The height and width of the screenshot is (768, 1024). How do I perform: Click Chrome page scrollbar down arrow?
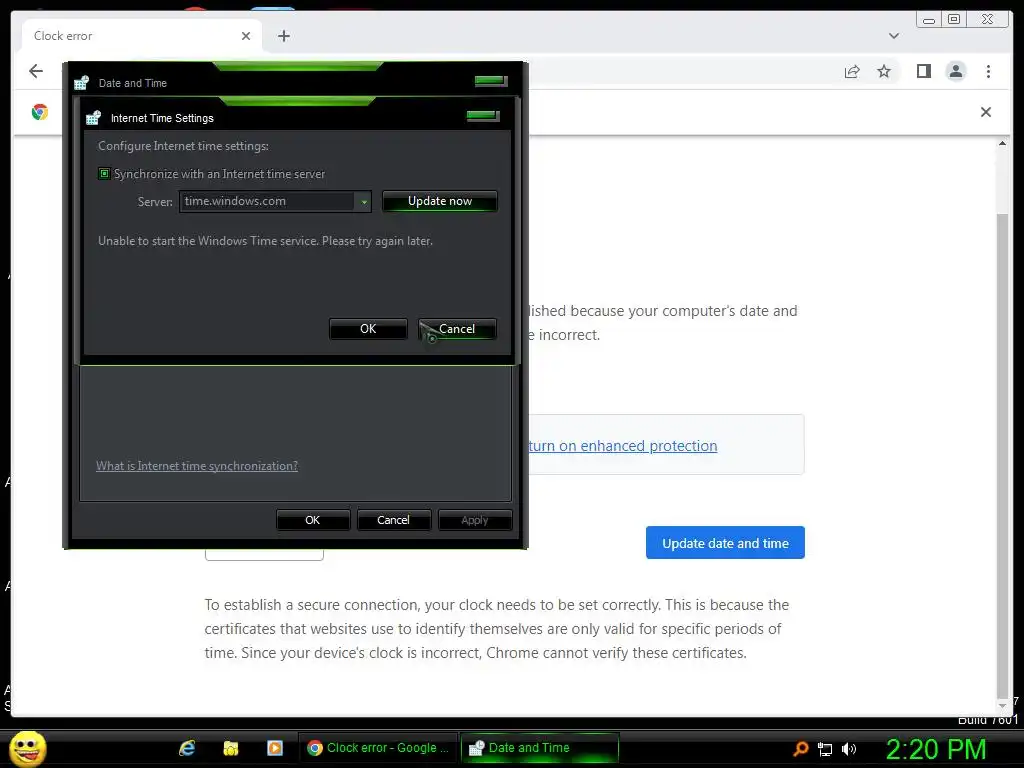coord(1002,706)
